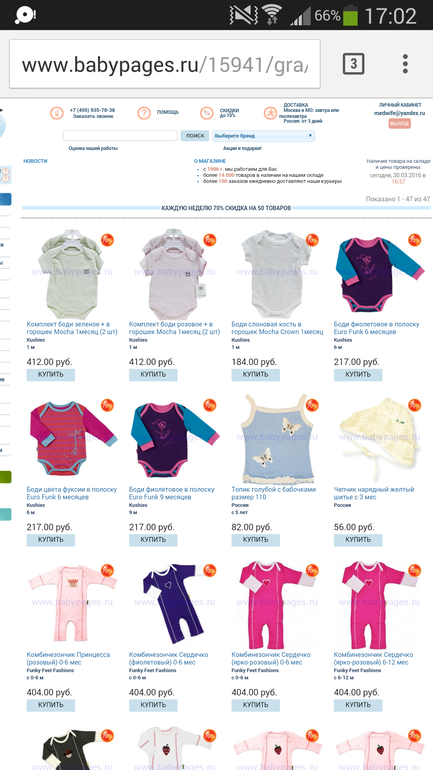The width and height of the screenshot is (433, 770).
Task: Tap 70% badge on the green bodysuit set
Action: pyautogui.click(x=108, y=240)
